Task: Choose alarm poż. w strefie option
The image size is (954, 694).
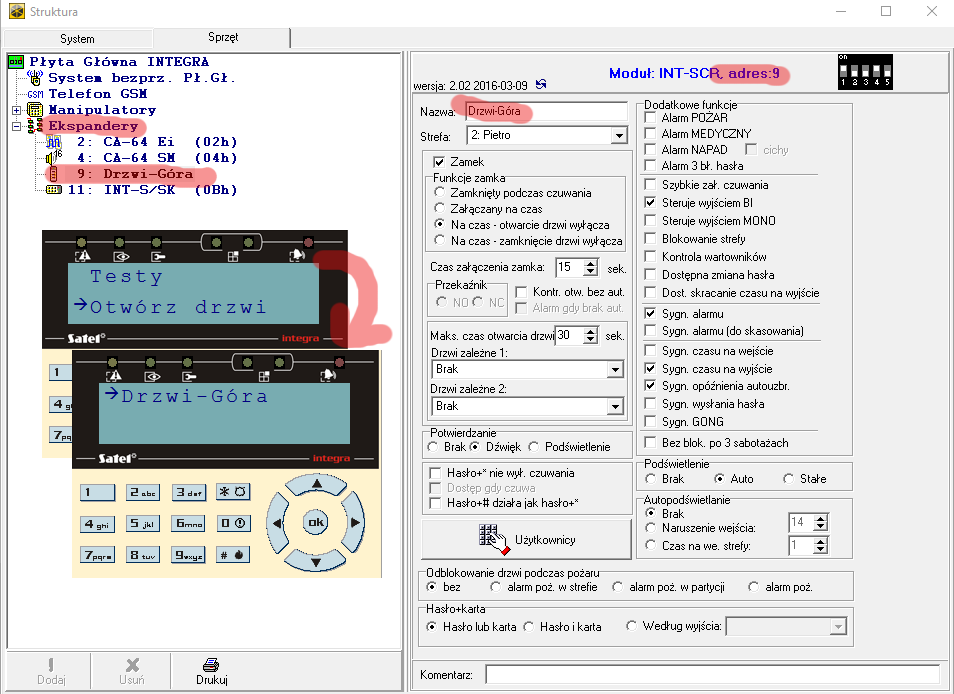Action: click(x=496, y=587)
